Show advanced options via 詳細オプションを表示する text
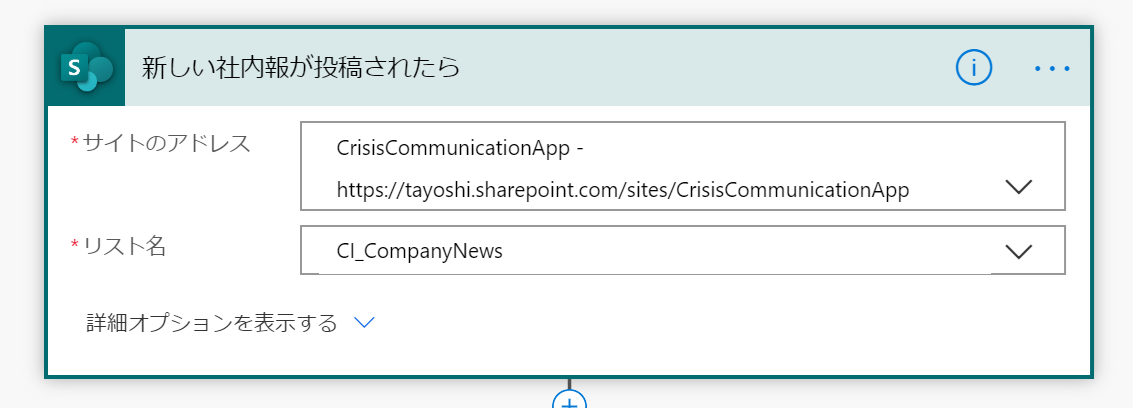 point(212,323)
